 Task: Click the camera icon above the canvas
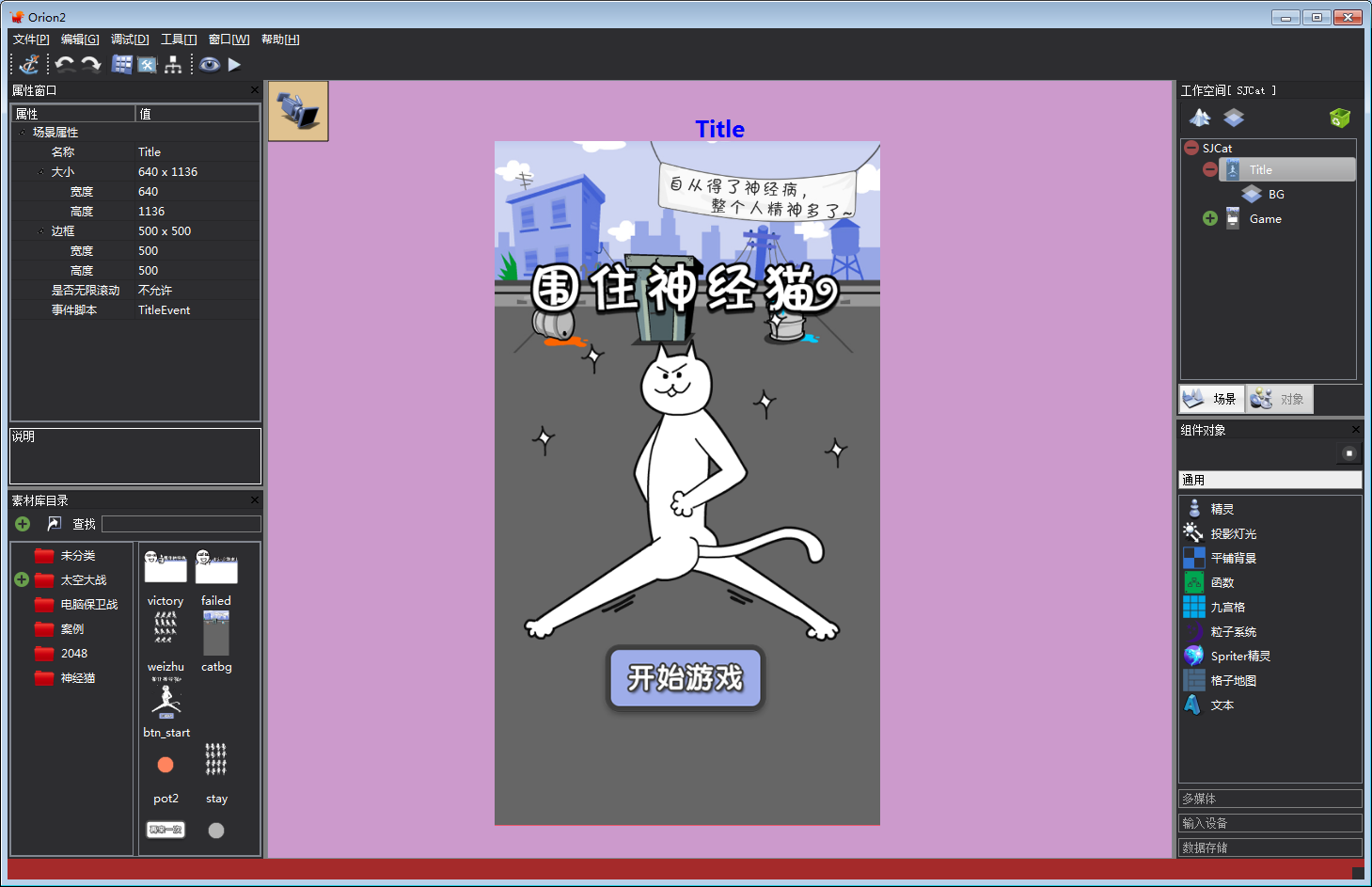coord(298,111)
